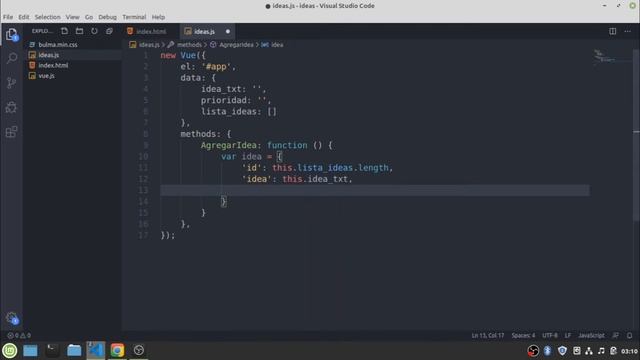640x360 pixels.
Task: Open notifications bell in status bar
Action: pos(629,336)
